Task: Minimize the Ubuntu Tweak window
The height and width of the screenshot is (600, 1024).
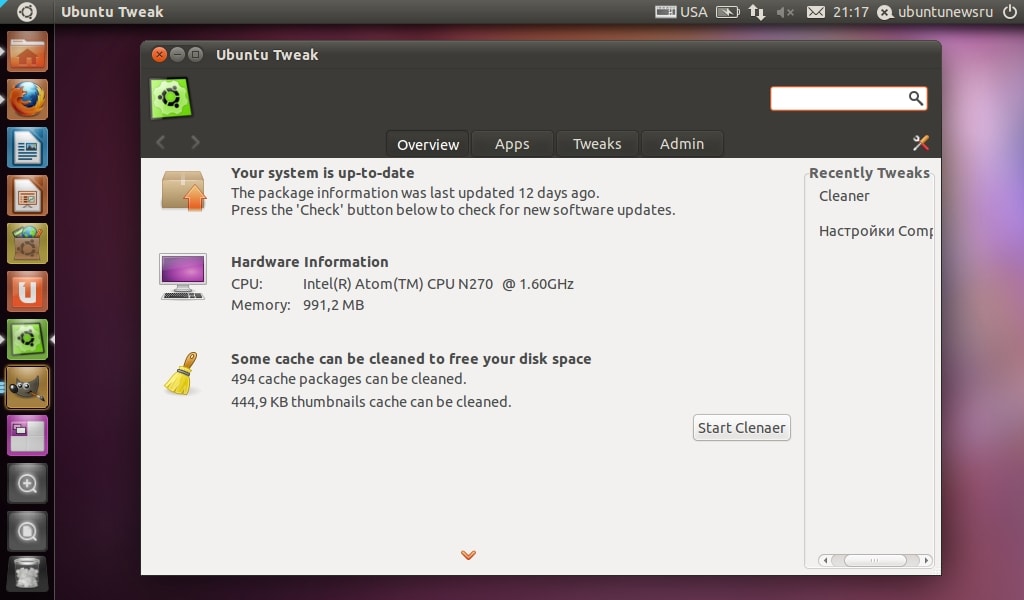Action: coord(177,54)
